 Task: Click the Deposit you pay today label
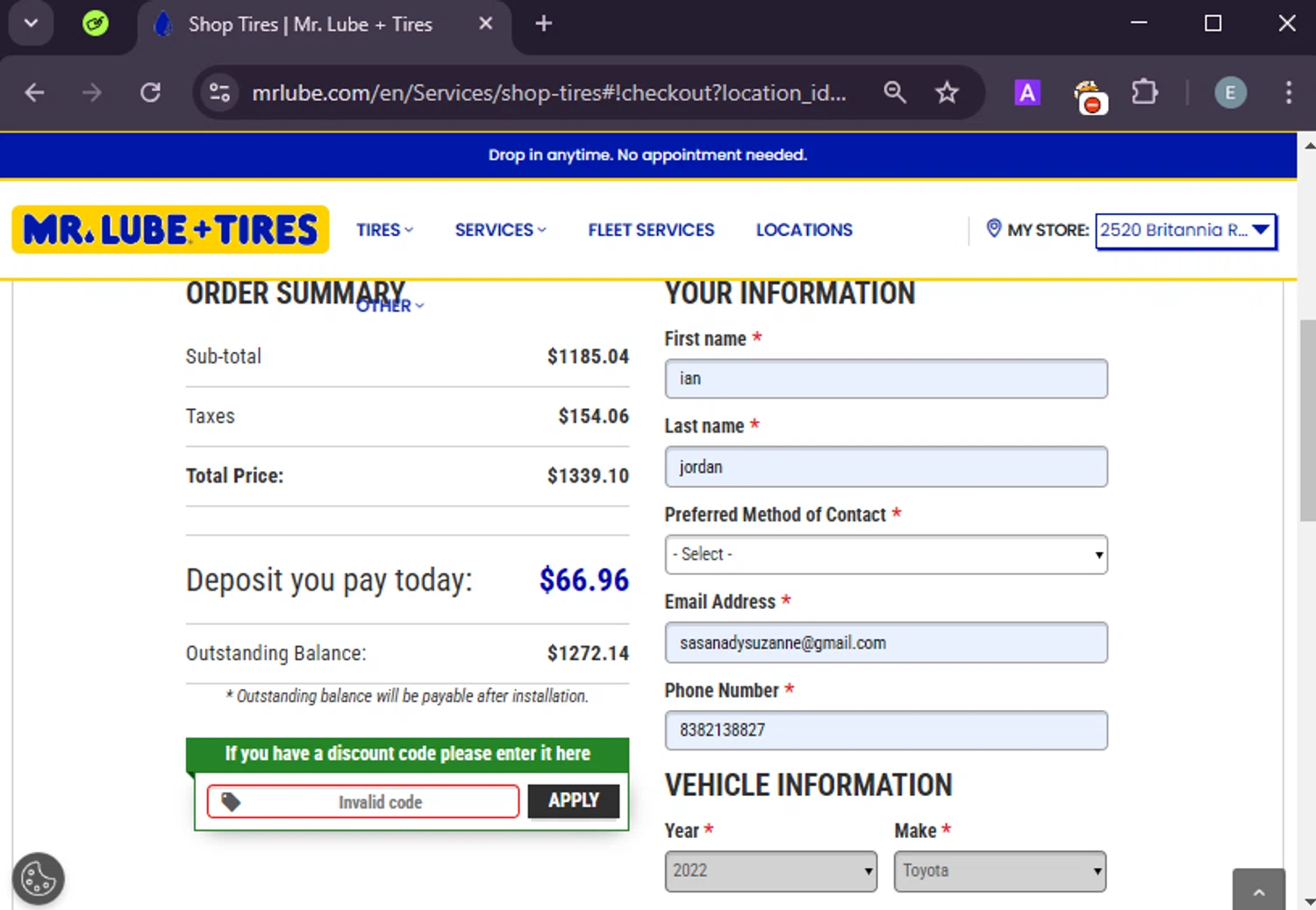point(329,581)
